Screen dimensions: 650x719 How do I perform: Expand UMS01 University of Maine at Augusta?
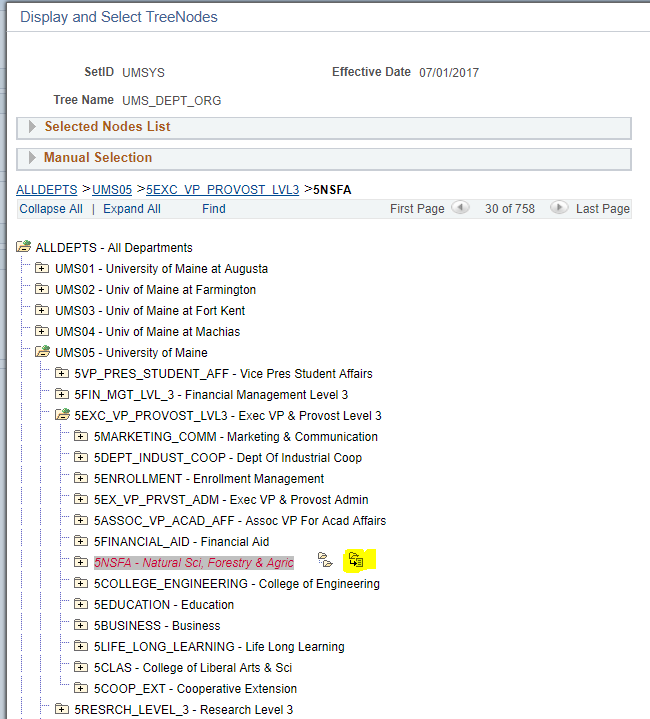click(42, 268)
